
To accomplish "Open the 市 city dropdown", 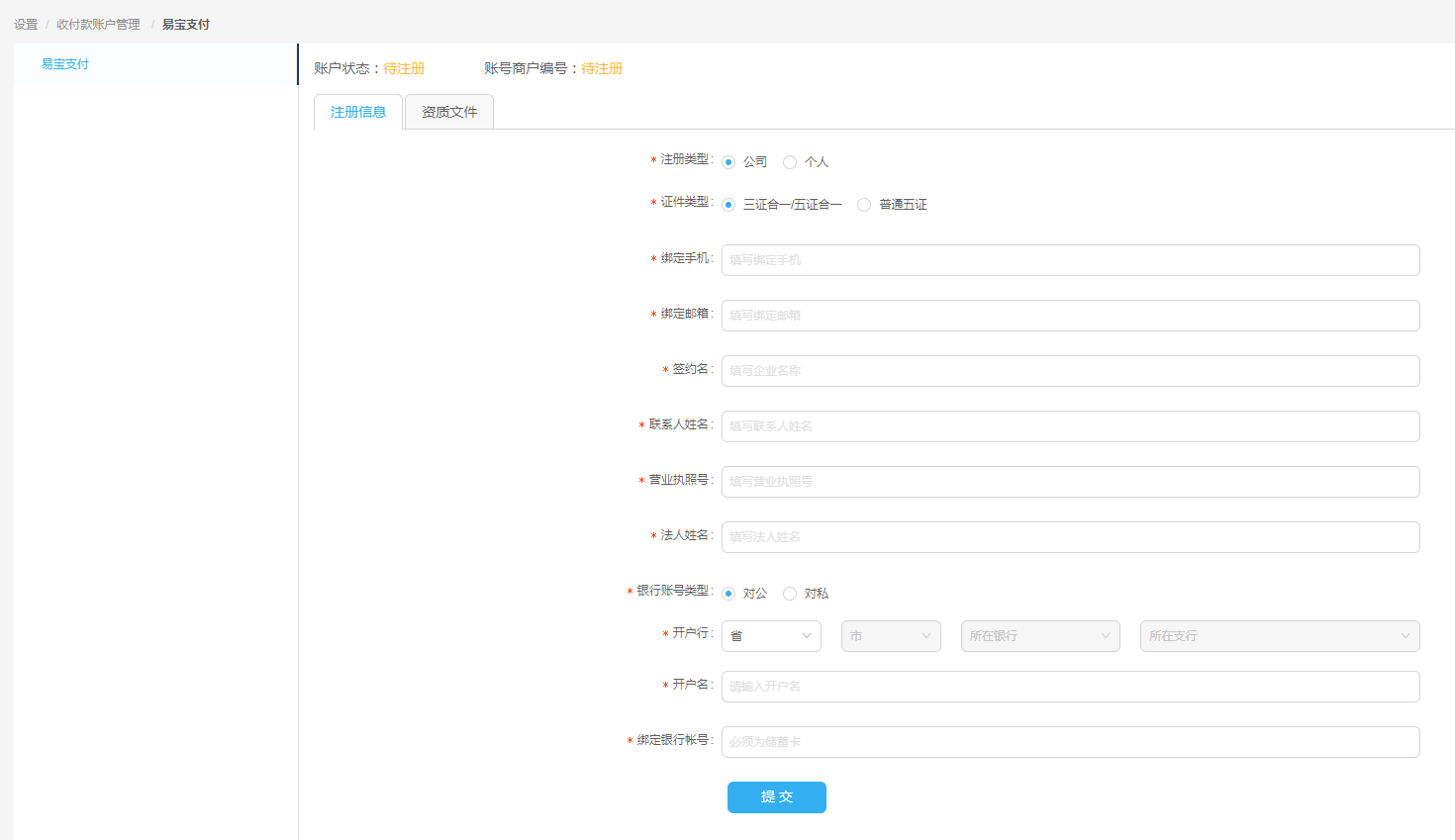I will [891, 636].
